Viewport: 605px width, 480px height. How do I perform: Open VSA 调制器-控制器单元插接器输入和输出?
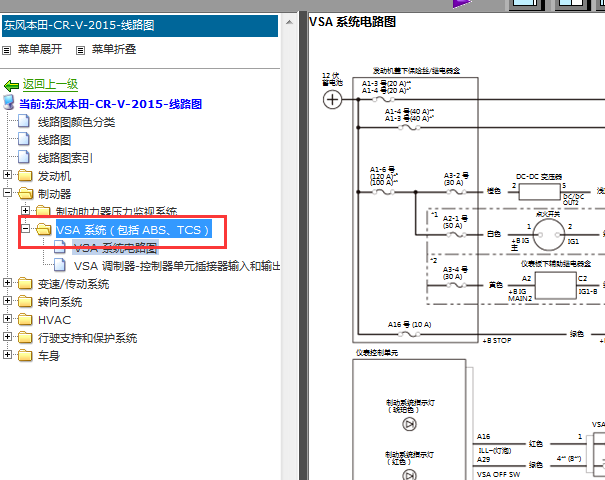click(x=177, y=266)
